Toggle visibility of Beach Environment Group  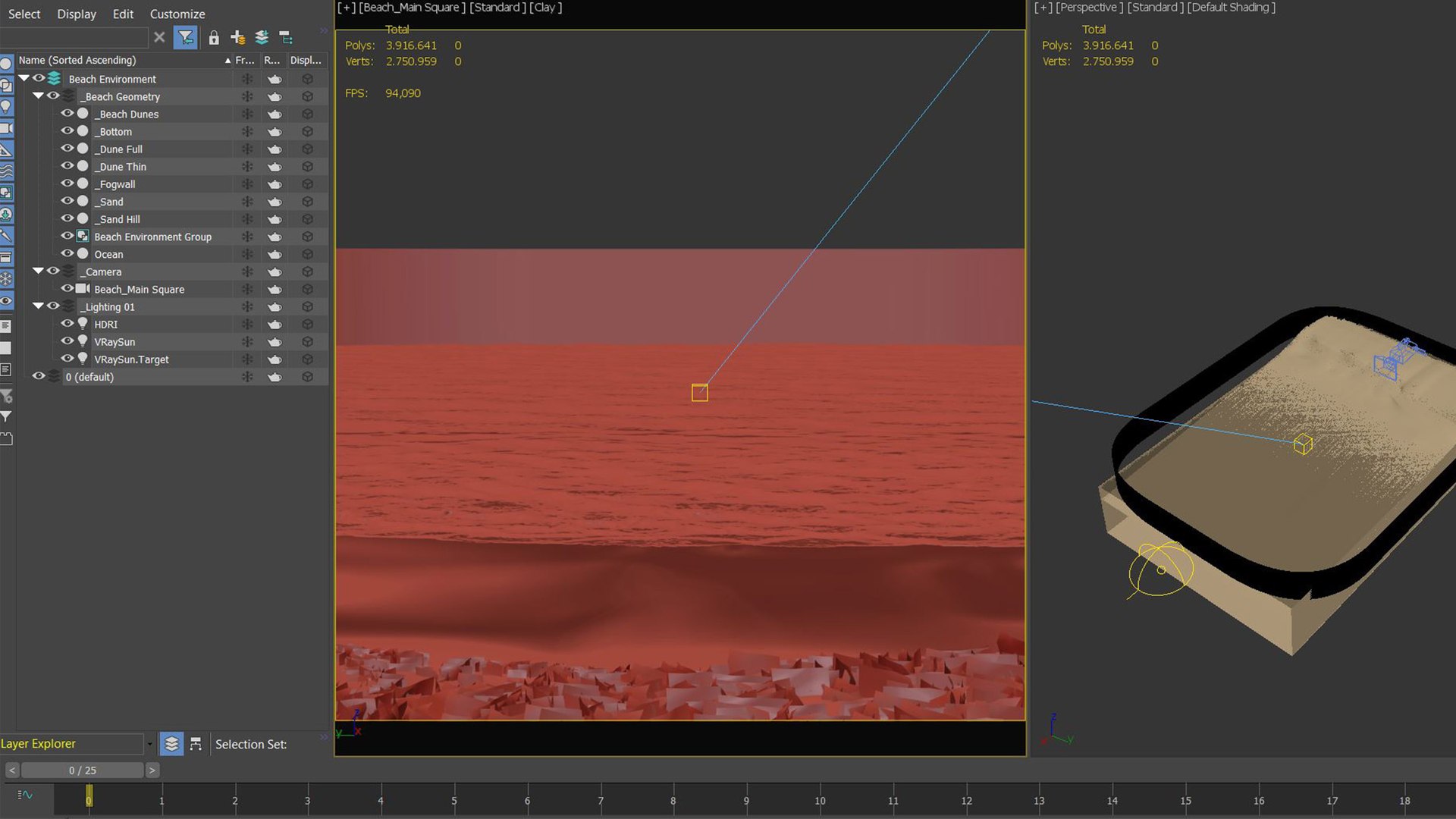pyautogui.click(x=67, y=236)
